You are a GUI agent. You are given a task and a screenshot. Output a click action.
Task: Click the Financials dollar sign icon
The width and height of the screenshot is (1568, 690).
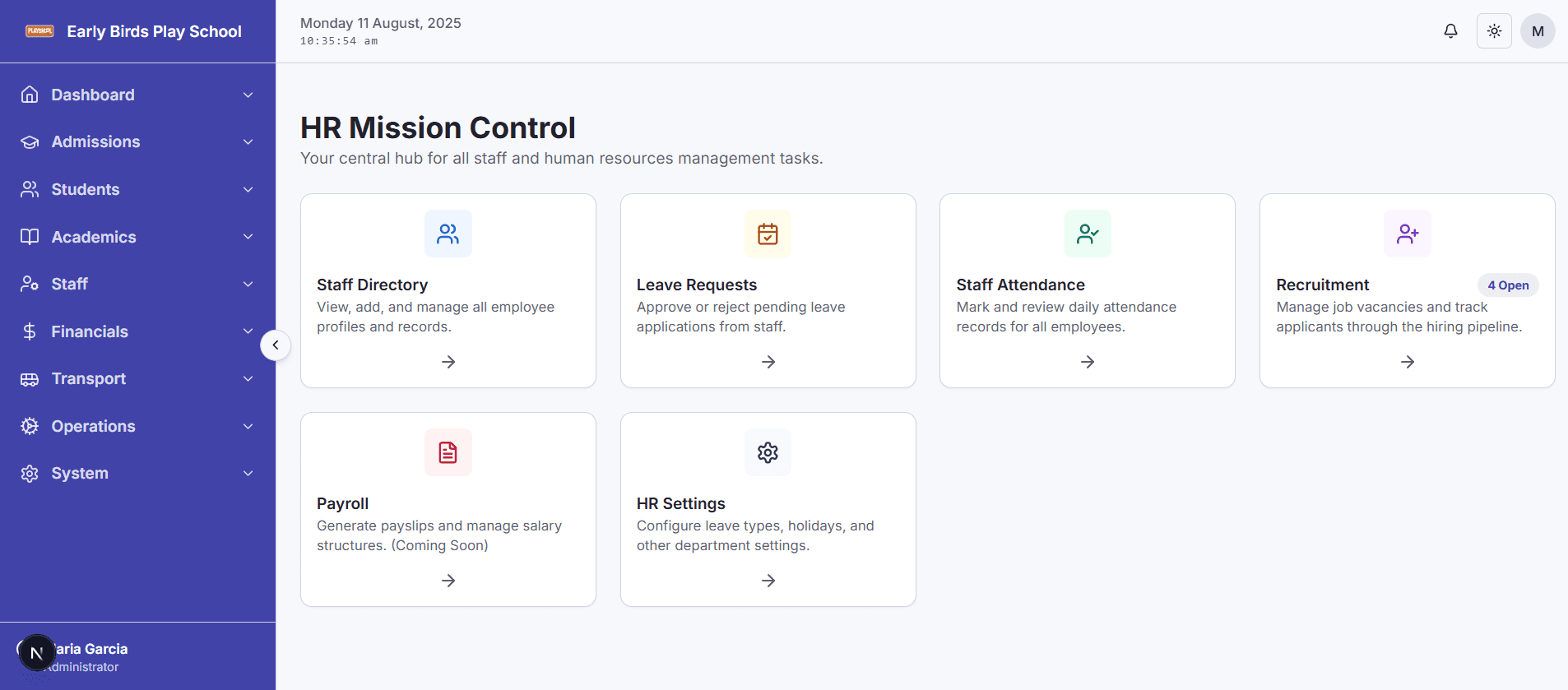pos(30,331)
